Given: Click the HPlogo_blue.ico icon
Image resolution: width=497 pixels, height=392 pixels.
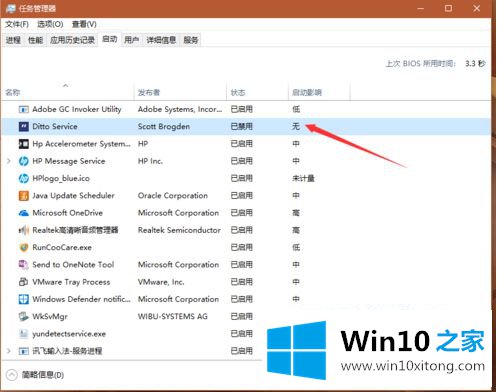Looking at the screenshot, I should pos(23,179).
